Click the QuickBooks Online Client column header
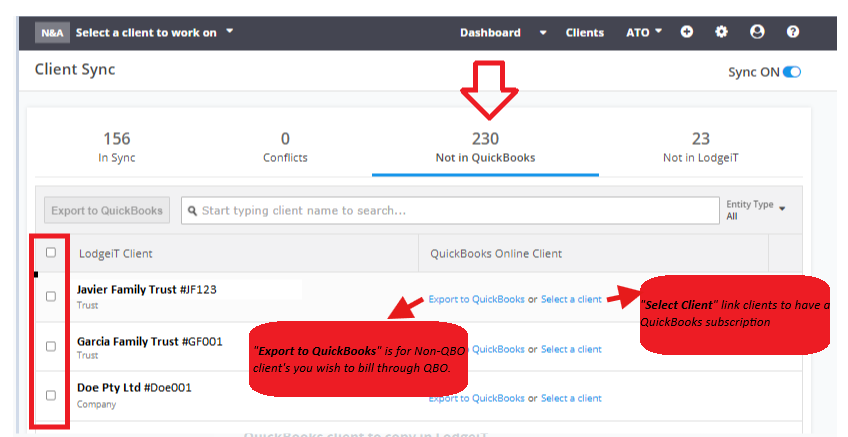Image resolution: width=848 pixels, height=437 pixels. pyautogui.click(x=496, y=254)
